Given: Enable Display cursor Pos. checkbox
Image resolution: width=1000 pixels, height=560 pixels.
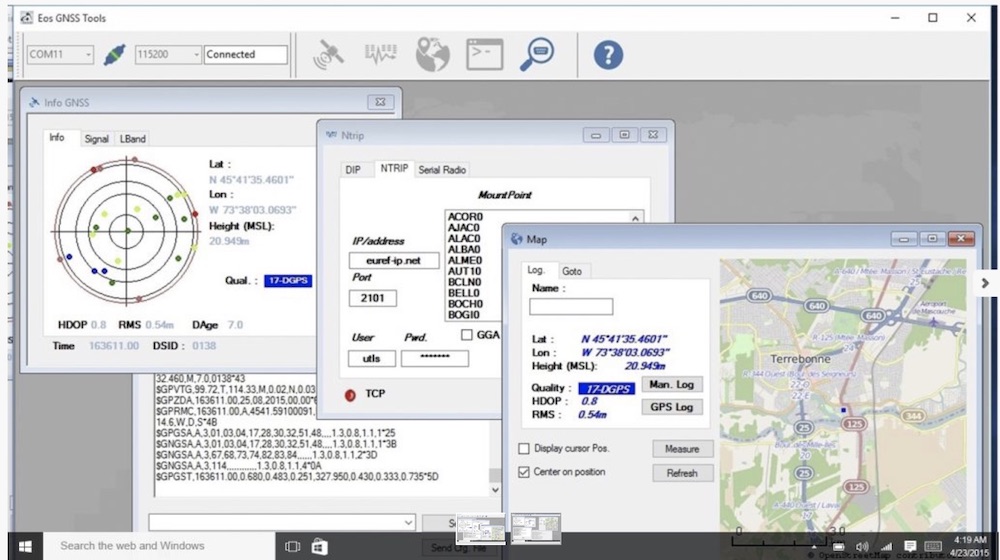Looking at the screenshot, I should [x=524, y=449].
